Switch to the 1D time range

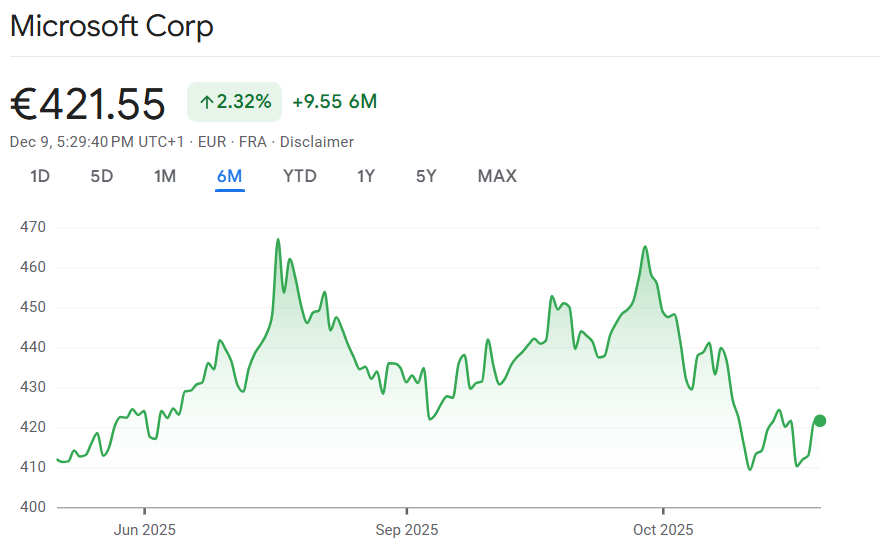[40, 177]
